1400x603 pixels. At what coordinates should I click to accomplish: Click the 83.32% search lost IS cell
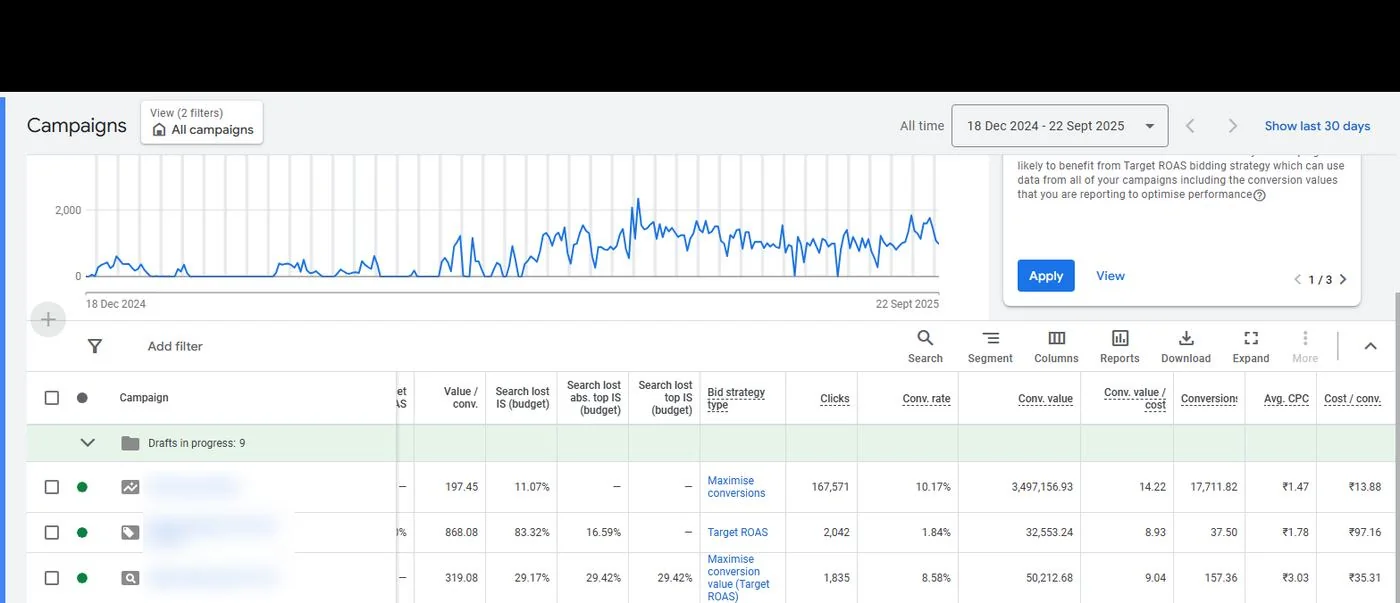coord(532,532)
